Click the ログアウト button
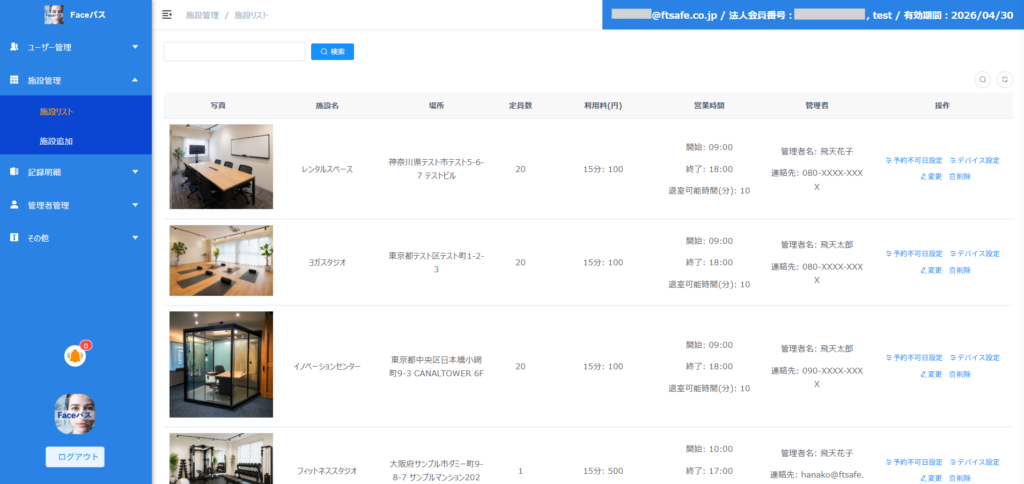 pyautogui.click(x=75, y=457)
